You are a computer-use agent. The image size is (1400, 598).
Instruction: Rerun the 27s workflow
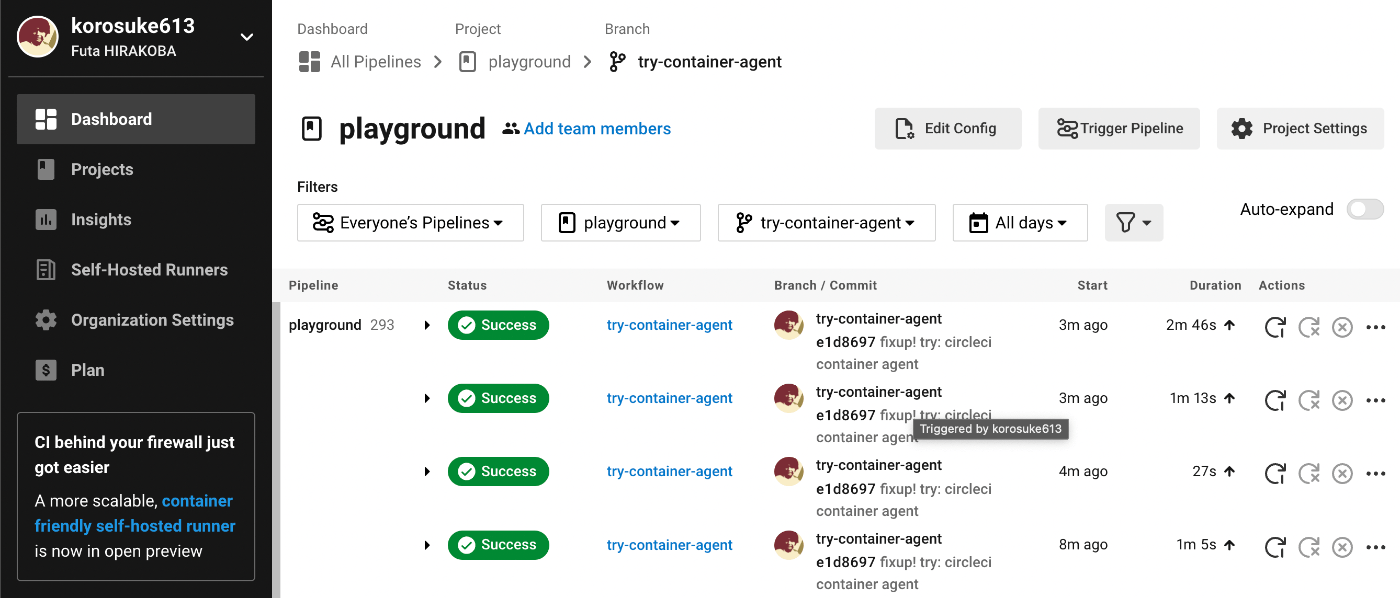(x=1275, y=473)
